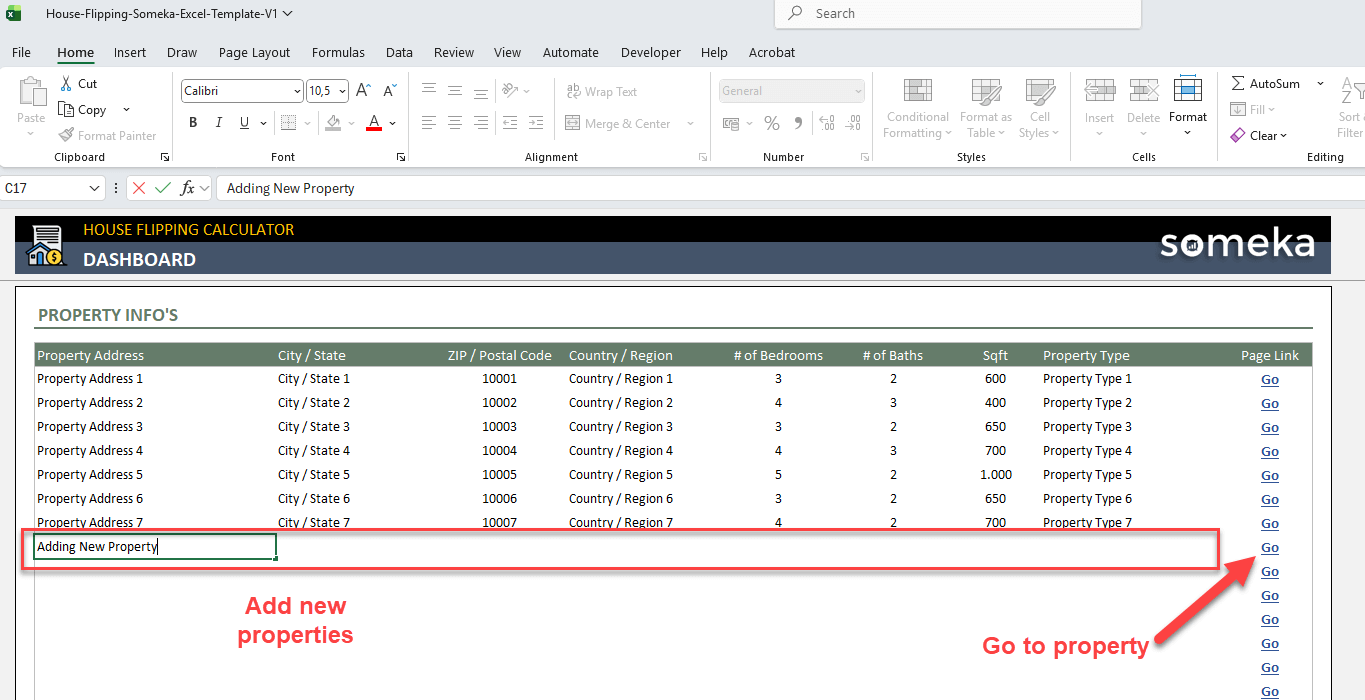The width and height of the screenshot is (1365, 700).
Task: Click the Format Painter brush icon
Action: 67,135
